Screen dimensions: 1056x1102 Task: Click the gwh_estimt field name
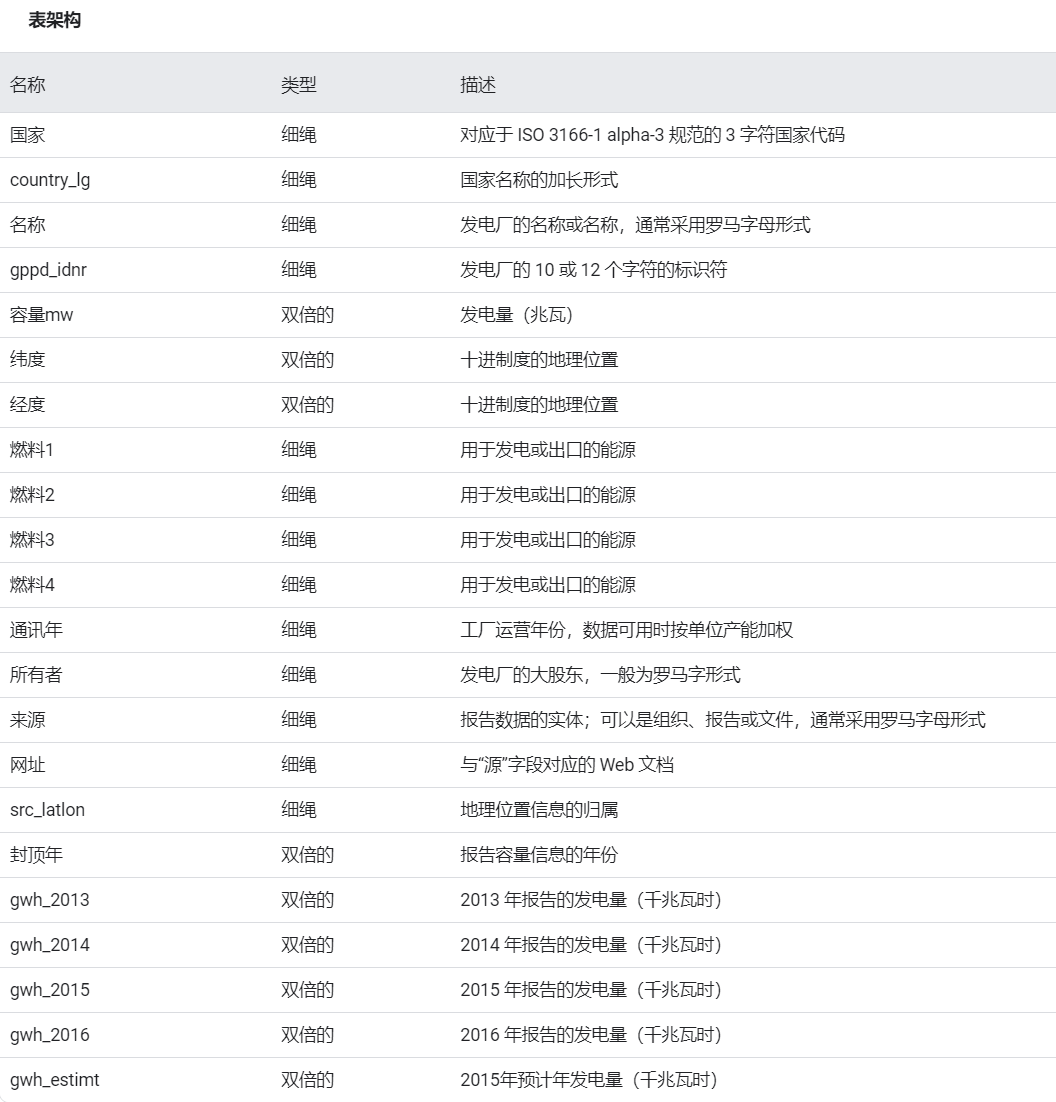pos(50,1080)
